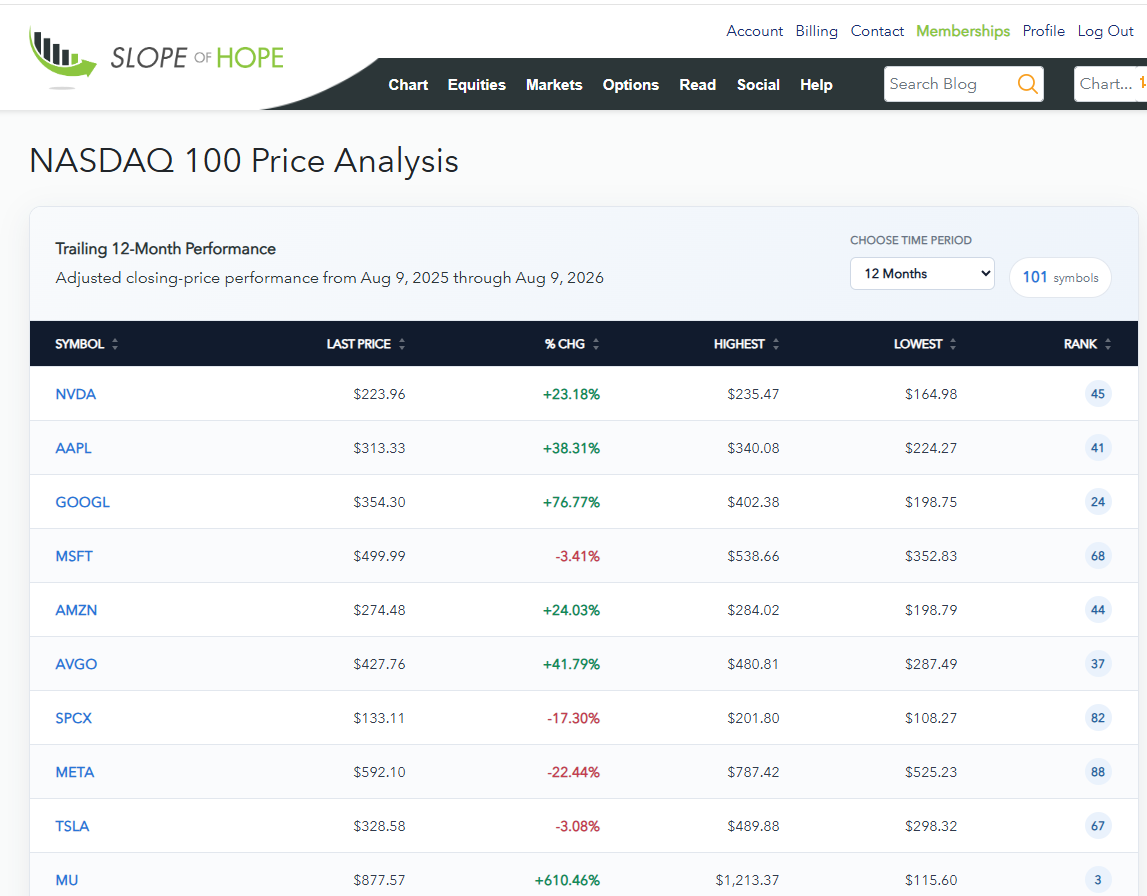The width and height of the screenshot is (1147, 896).
Task: Sort by SYMBOL column arrows
Action: pyautogui.click(x=115, y=344)
